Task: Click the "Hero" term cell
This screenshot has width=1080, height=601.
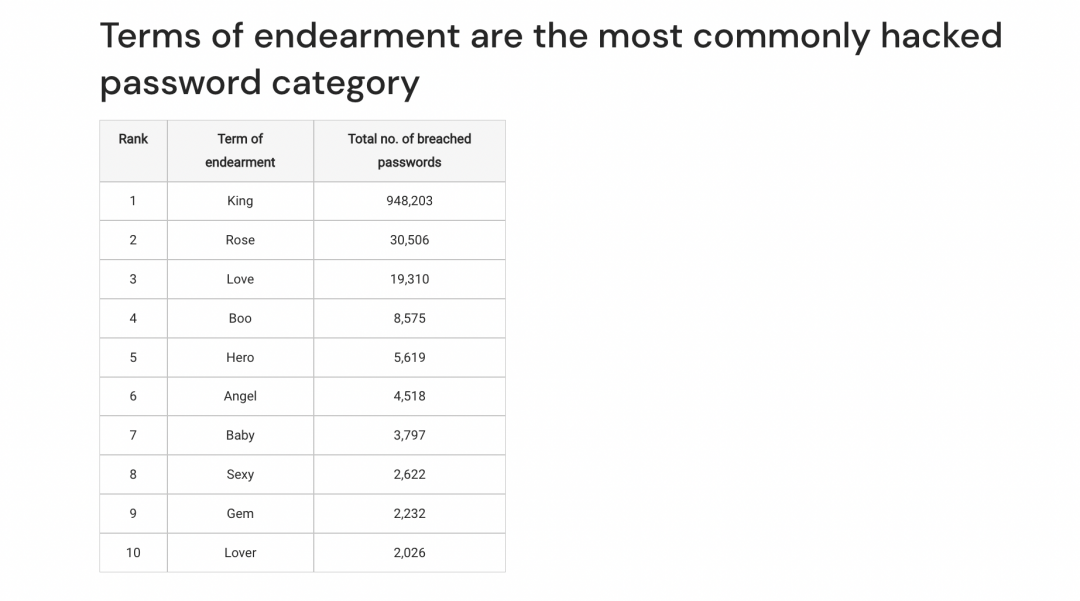Action: (x=240, y=357)
